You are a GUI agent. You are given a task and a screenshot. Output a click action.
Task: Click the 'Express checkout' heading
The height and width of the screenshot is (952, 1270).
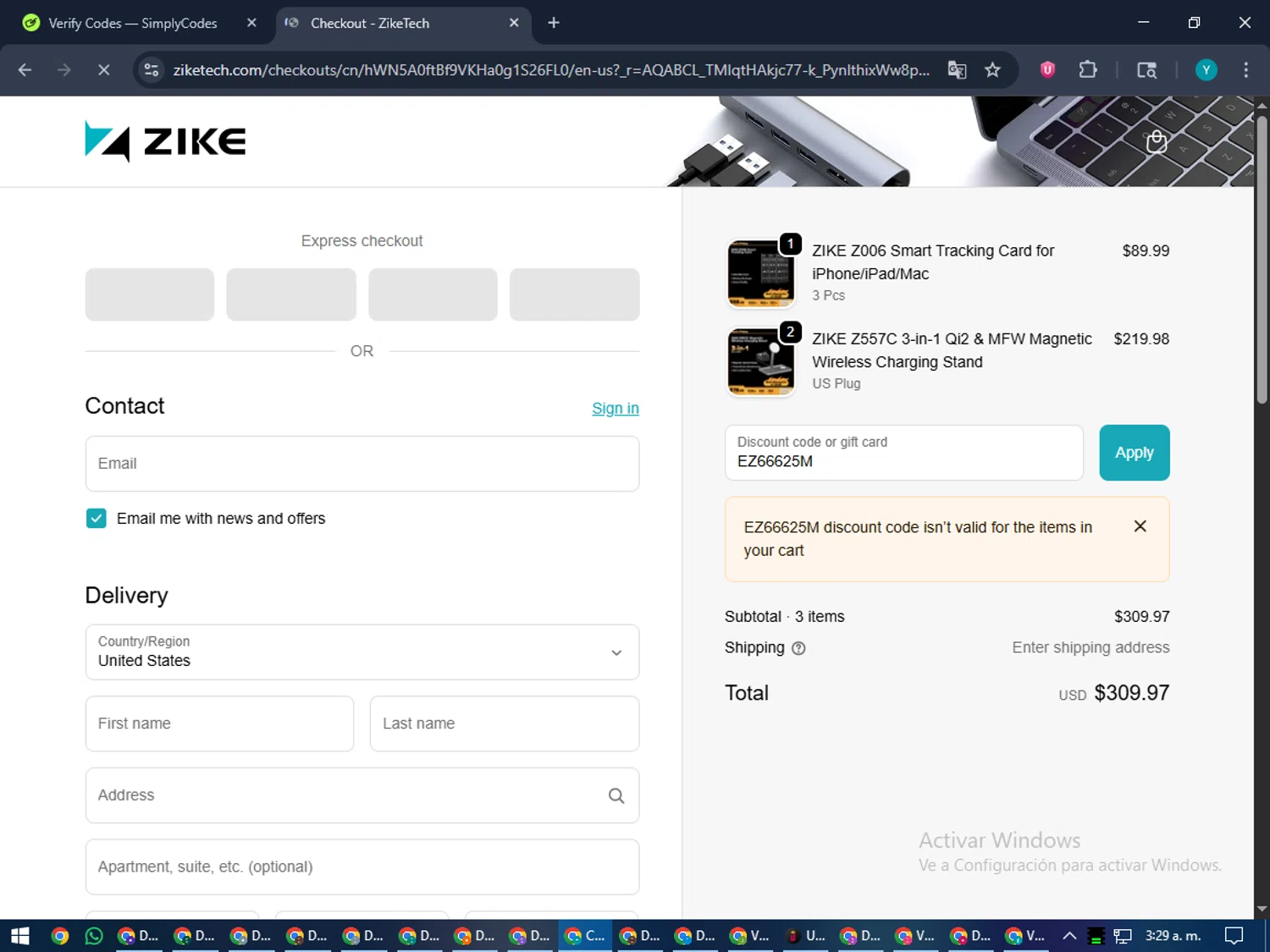(x=362, y=241)
